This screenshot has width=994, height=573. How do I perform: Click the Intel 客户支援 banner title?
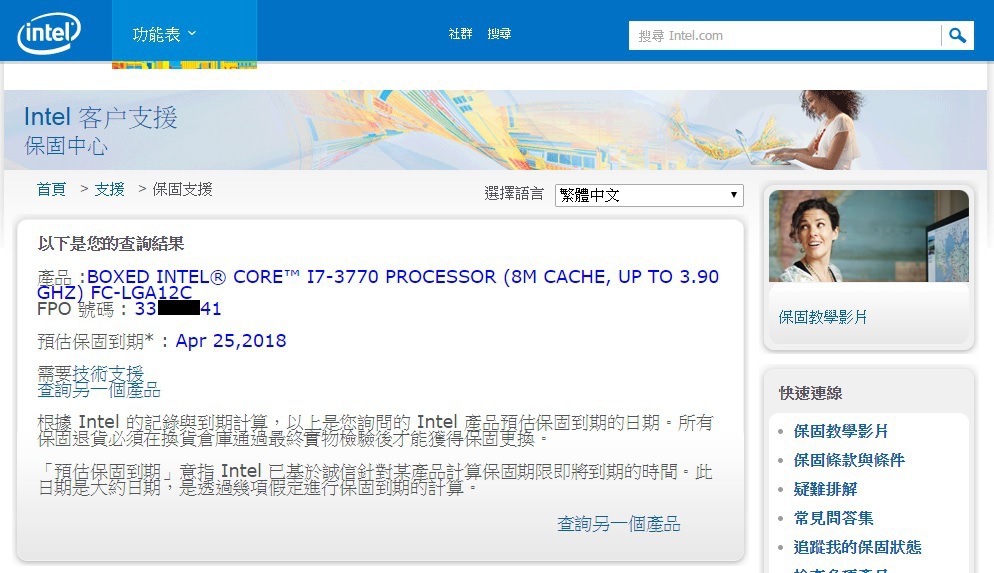coord(100,117)
